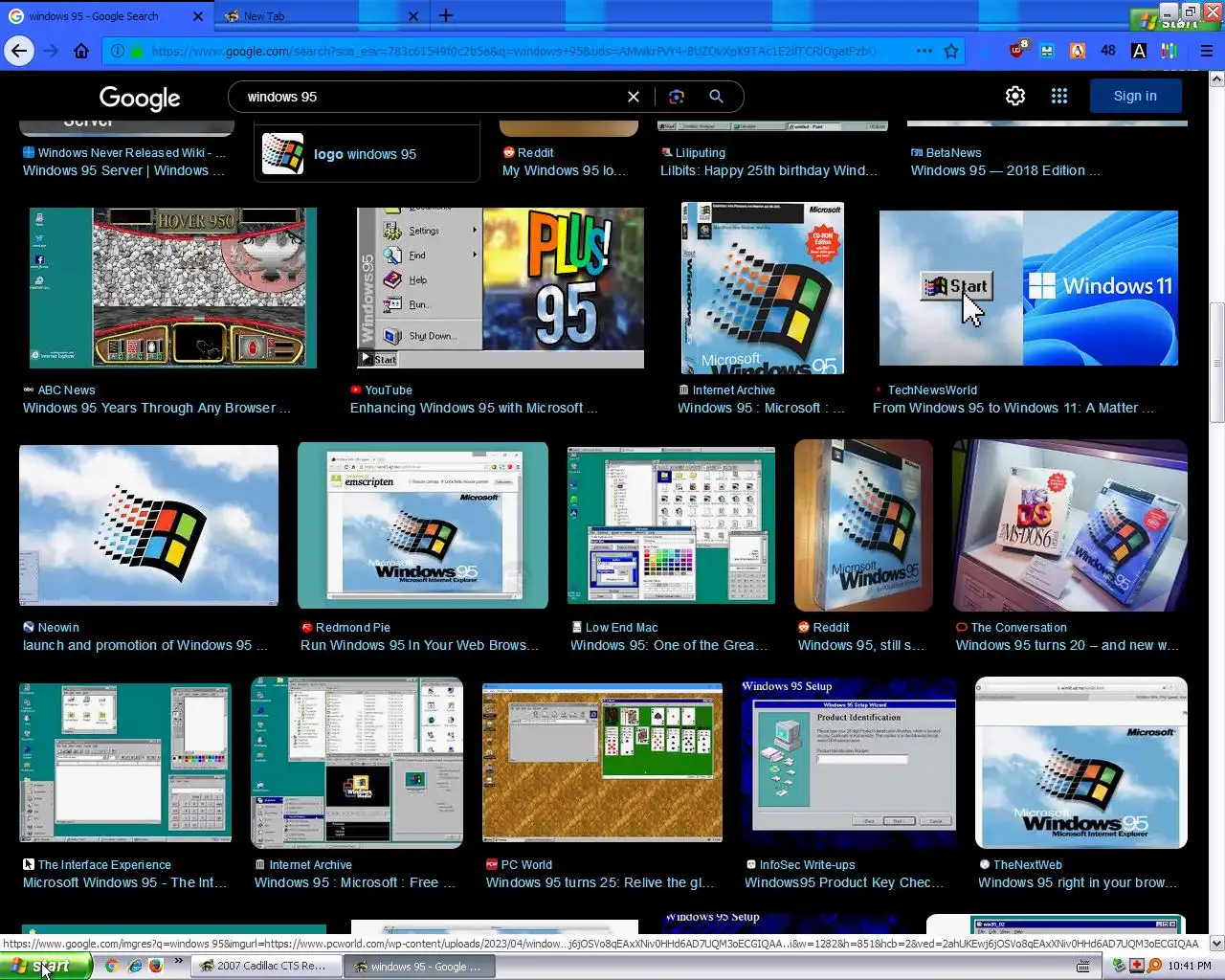Clear the Google search box with X
The width and height of the screenshot is (1225, 980).
pos(633,97)
